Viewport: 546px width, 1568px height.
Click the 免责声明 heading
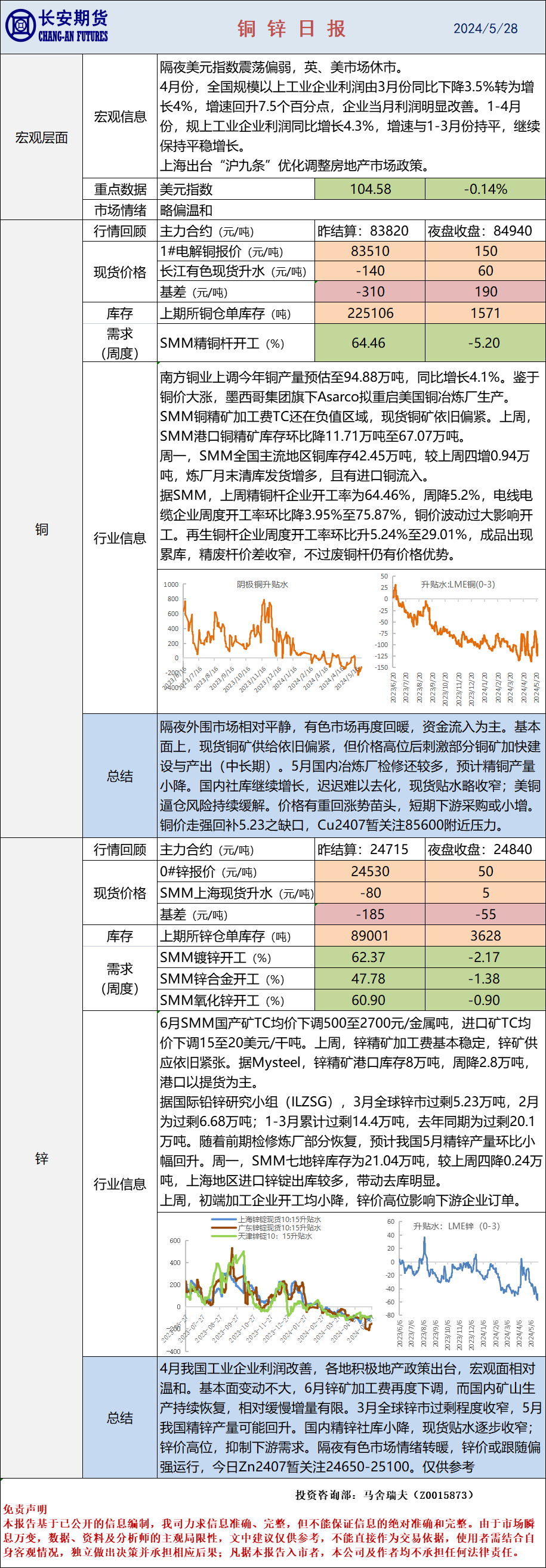point(25,1509)
